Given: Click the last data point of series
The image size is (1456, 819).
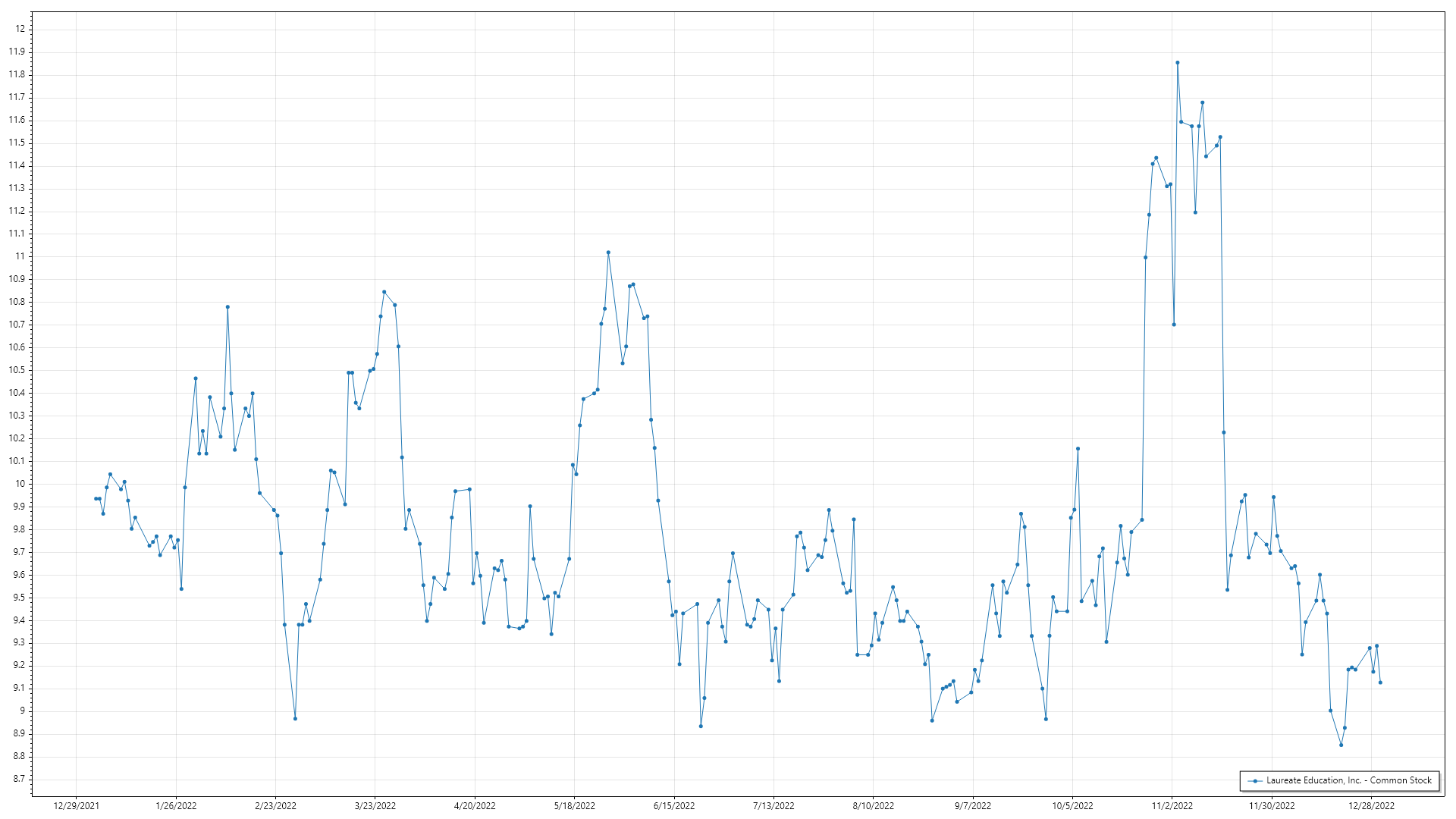Looking at the screenshot, I should pos(1380,682).
